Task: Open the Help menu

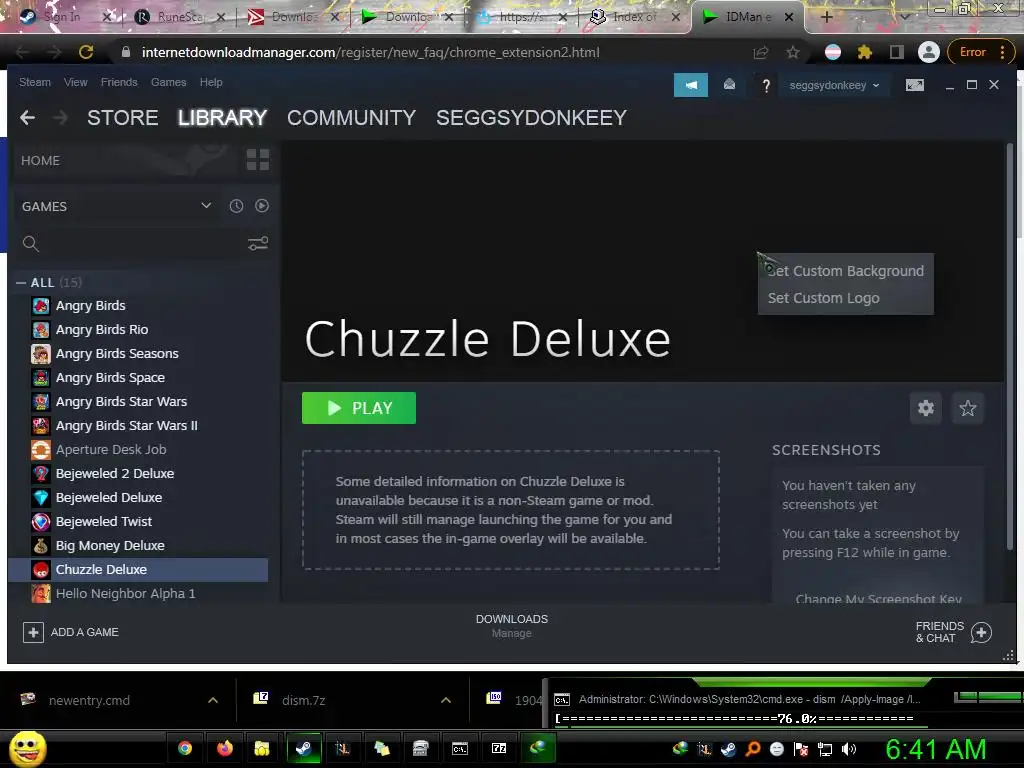Action: [x=211, y=82]
